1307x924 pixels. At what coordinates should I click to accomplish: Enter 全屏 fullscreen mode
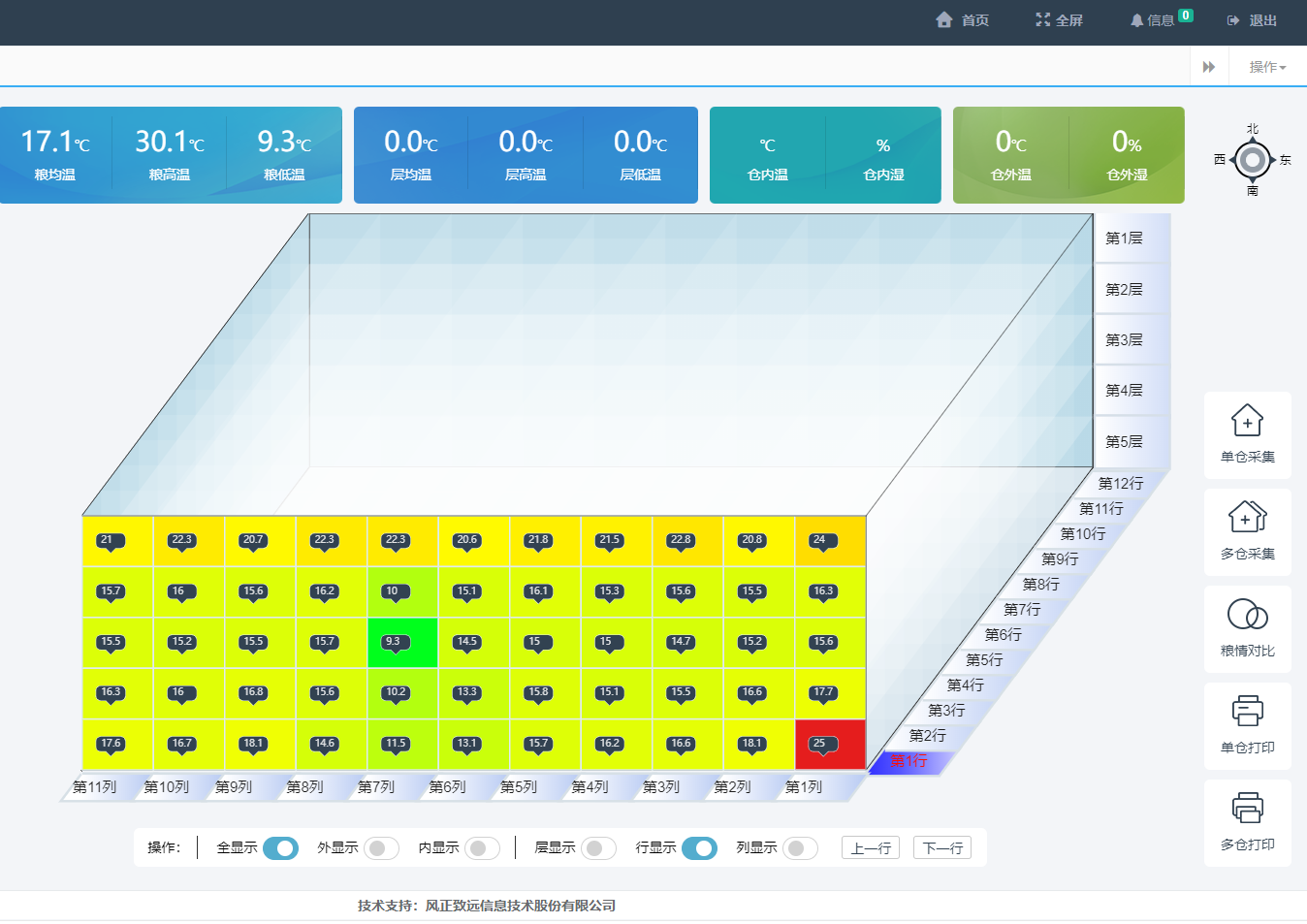[x=1059, y=20]
